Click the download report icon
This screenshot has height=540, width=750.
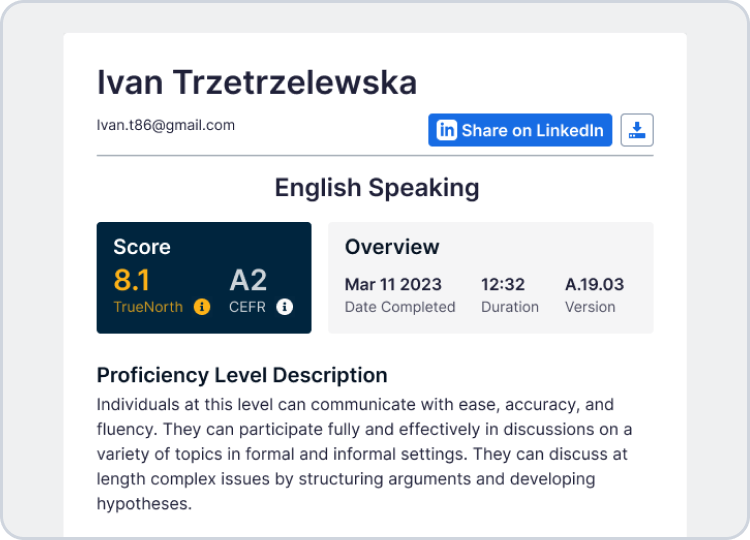[x=637, y=130]
